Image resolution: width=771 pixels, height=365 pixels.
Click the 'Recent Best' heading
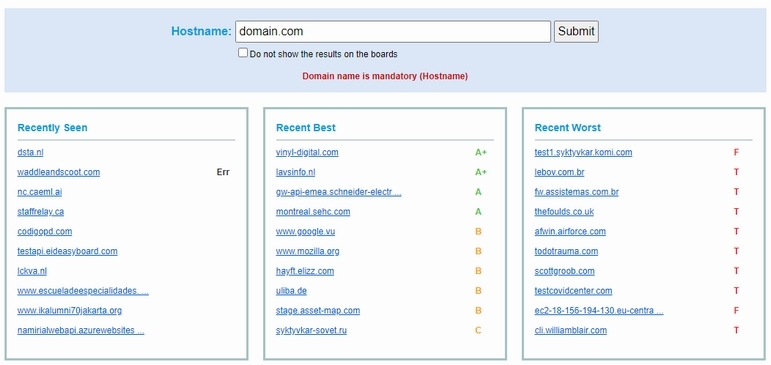[306, 128]
